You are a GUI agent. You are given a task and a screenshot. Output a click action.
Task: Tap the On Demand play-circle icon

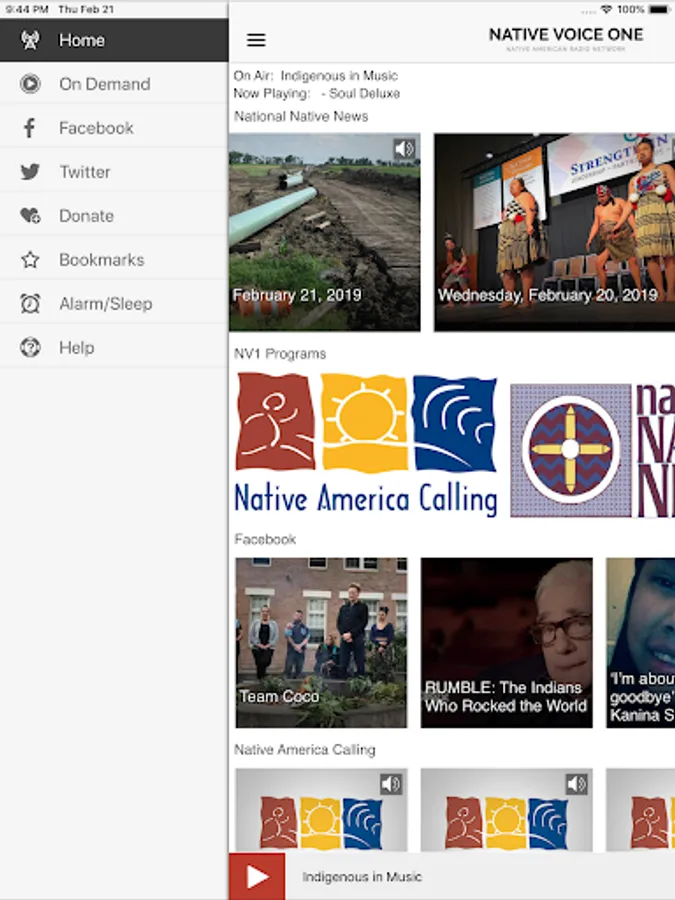coord(30,84)
